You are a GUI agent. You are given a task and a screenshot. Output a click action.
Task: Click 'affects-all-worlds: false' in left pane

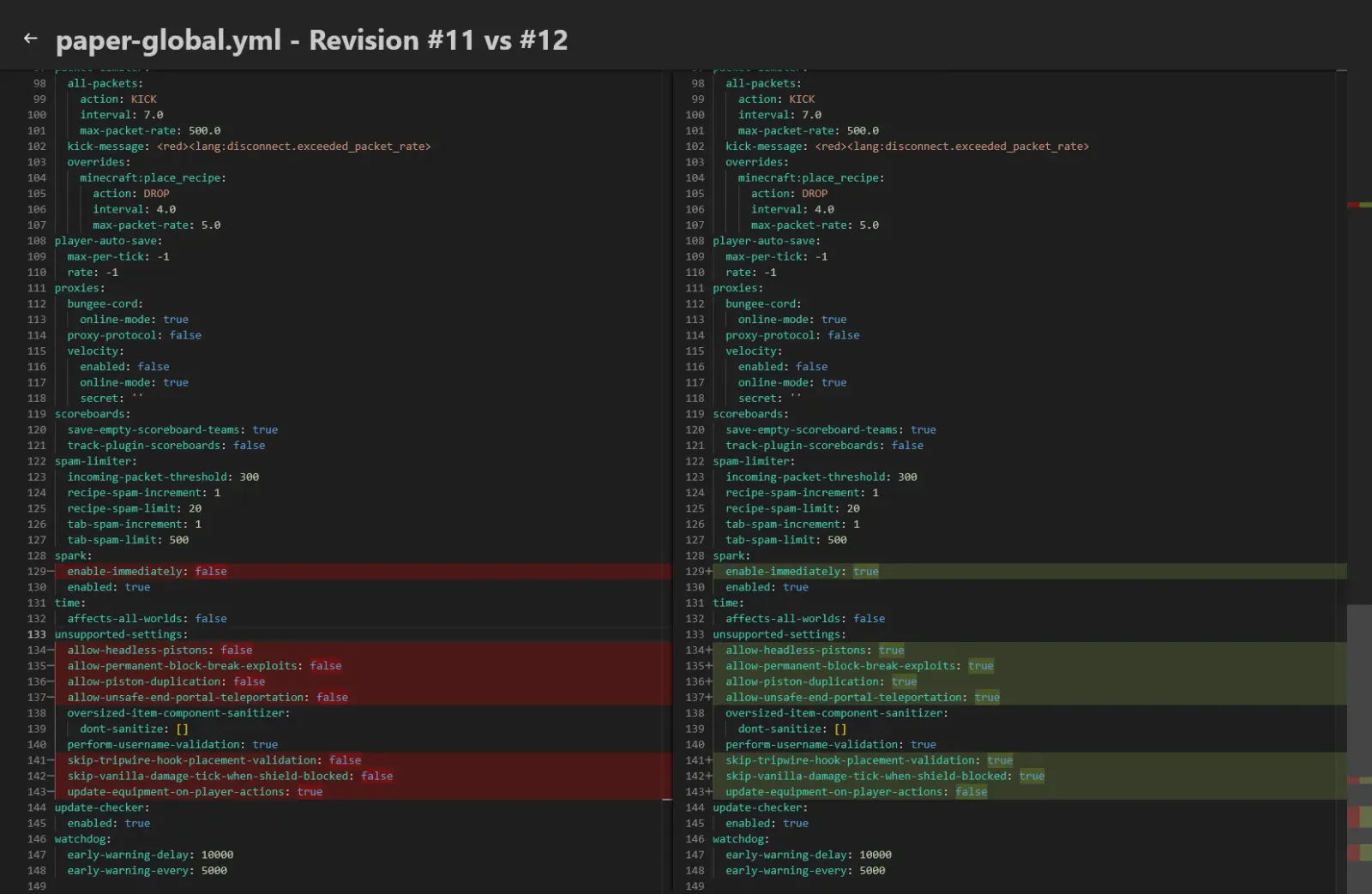tap(147, 619)
